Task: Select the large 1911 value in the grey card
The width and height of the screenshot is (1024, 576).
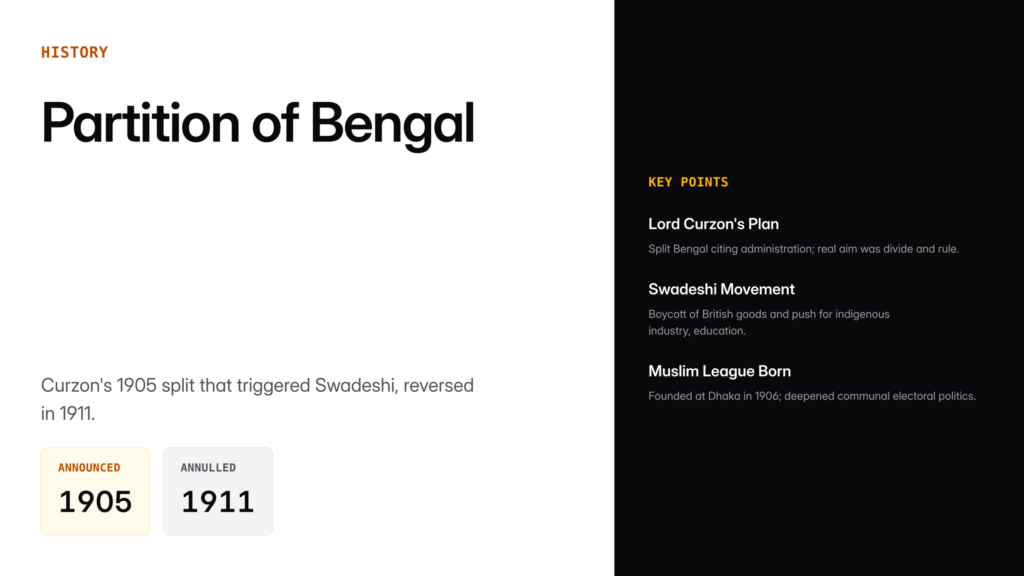Action: pyautogui.click(x=217, y=501)
